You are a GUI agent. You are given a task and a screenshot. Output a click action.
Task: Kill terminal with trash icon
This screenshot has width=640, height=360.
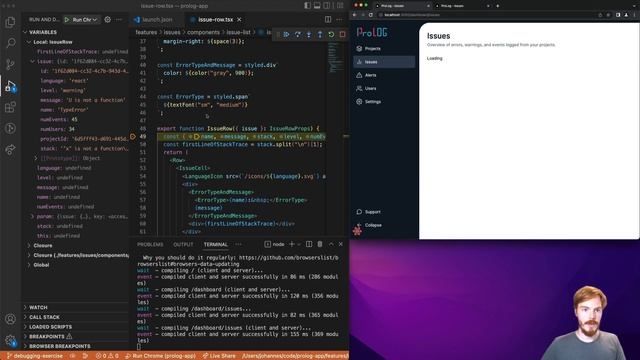pos(320,244)
